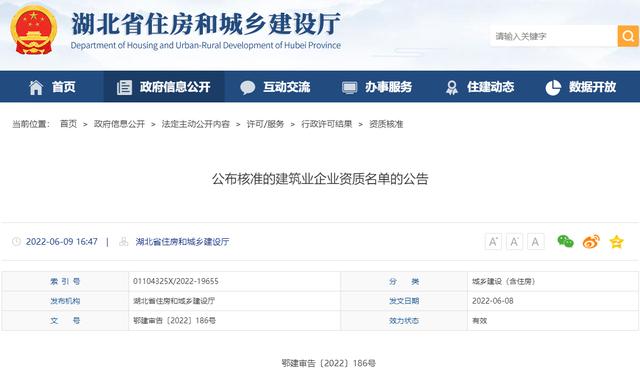640x371 pixels.
Task: Click the 发文日期 label cell
Action: click(404, 301)
